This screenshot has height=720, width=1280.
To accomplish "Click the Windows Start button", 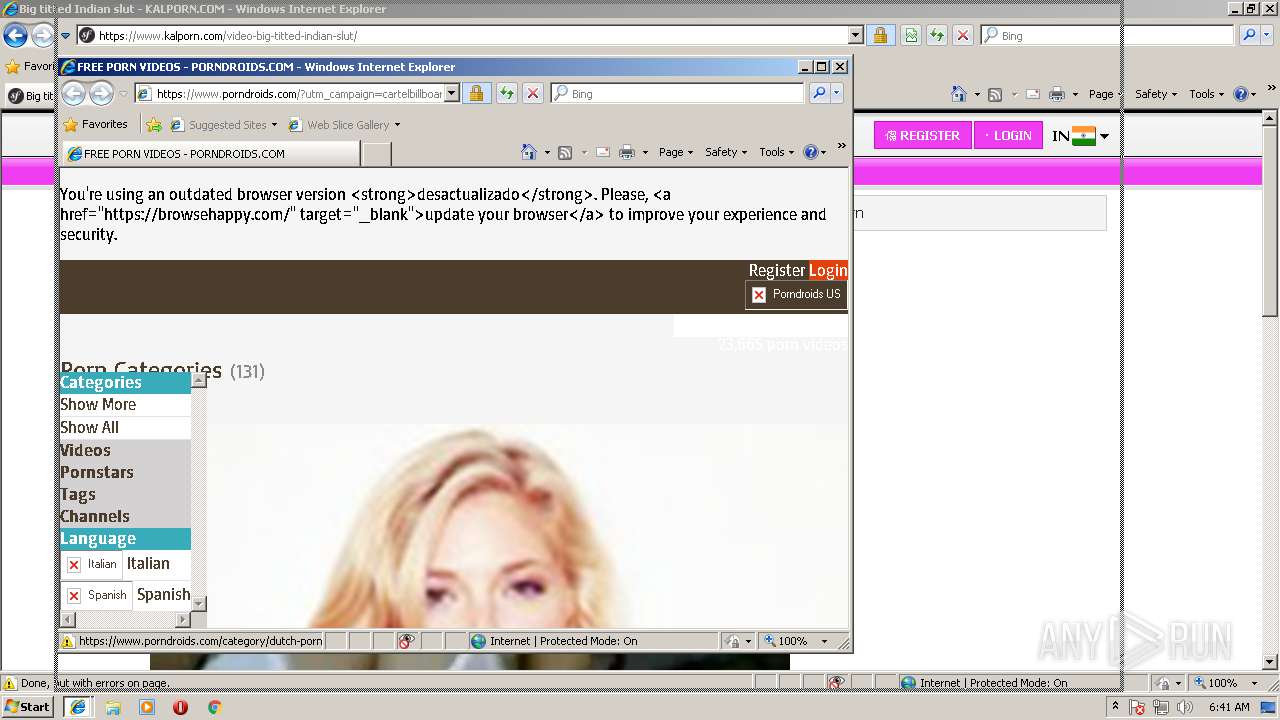I will (27, 707).
